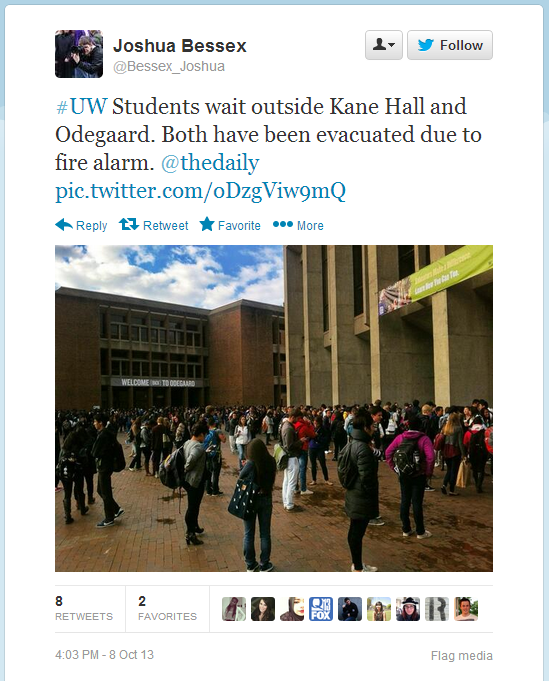Enlarge the Kane Hall crowd photo
This screenshot has width=549, height=681.
[x=274, y=408]
